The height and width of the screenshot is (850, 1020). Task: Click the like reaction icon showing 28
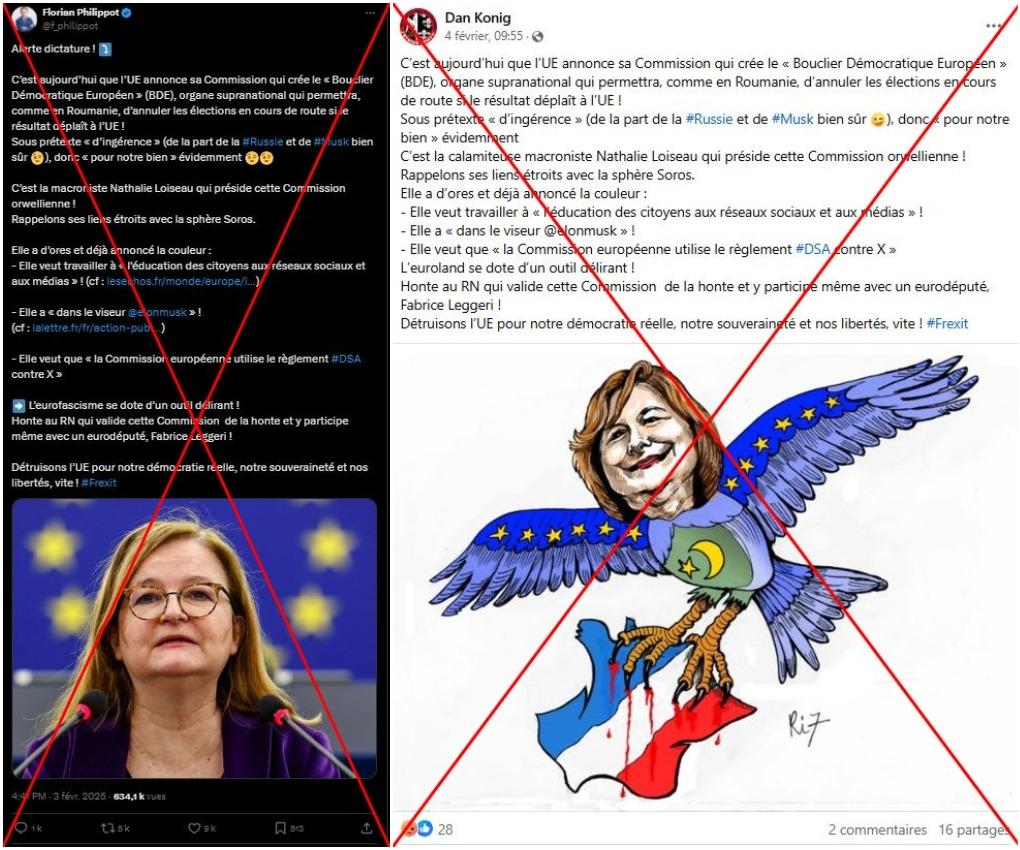tap(424, 829)
